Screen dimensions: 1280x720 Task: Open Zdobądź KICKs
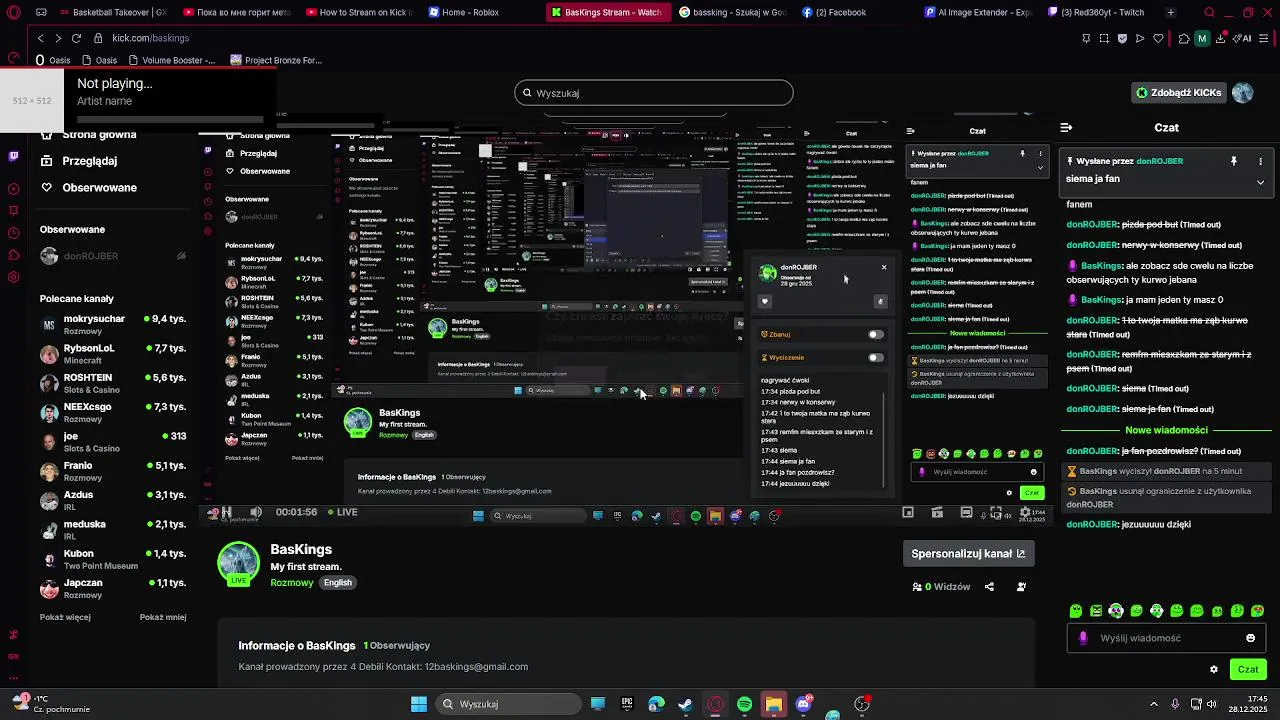(1179, 93)
